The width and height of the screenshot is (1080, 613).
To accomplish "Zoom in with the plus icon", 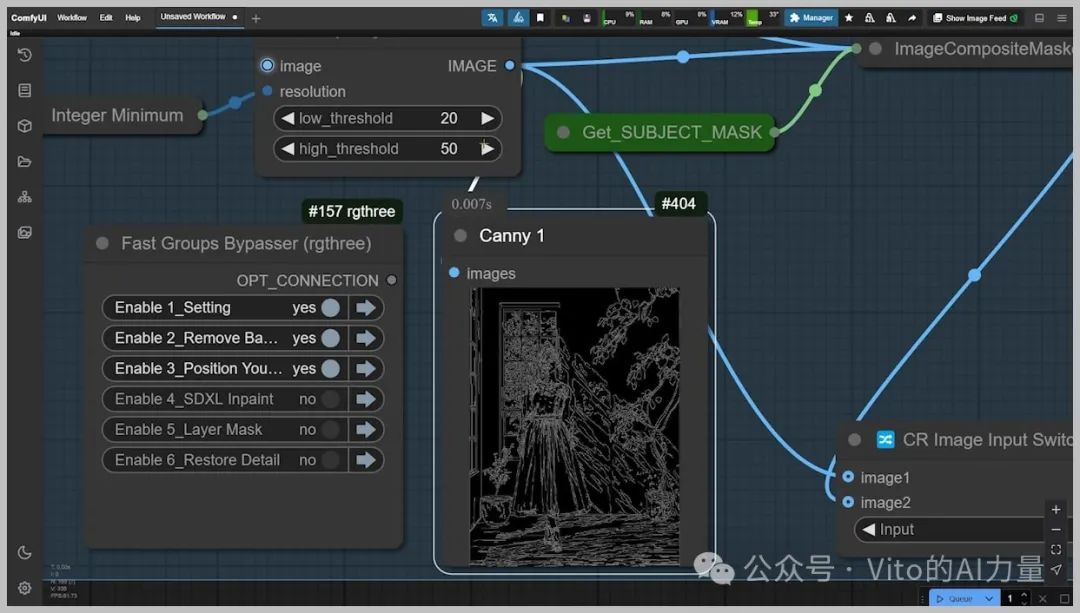I will point(1056,510).
